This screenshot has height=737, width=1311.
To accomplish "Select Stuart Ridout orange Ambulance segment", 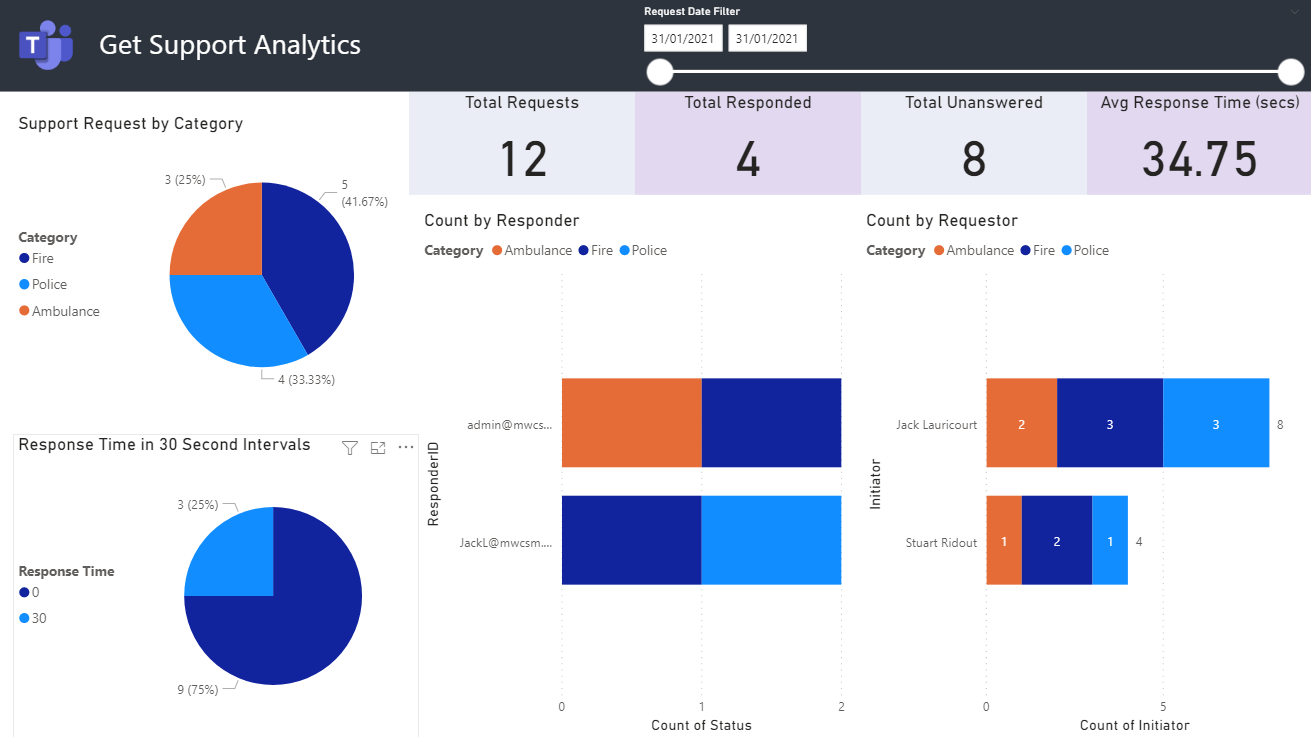I will click(1004, 540).
